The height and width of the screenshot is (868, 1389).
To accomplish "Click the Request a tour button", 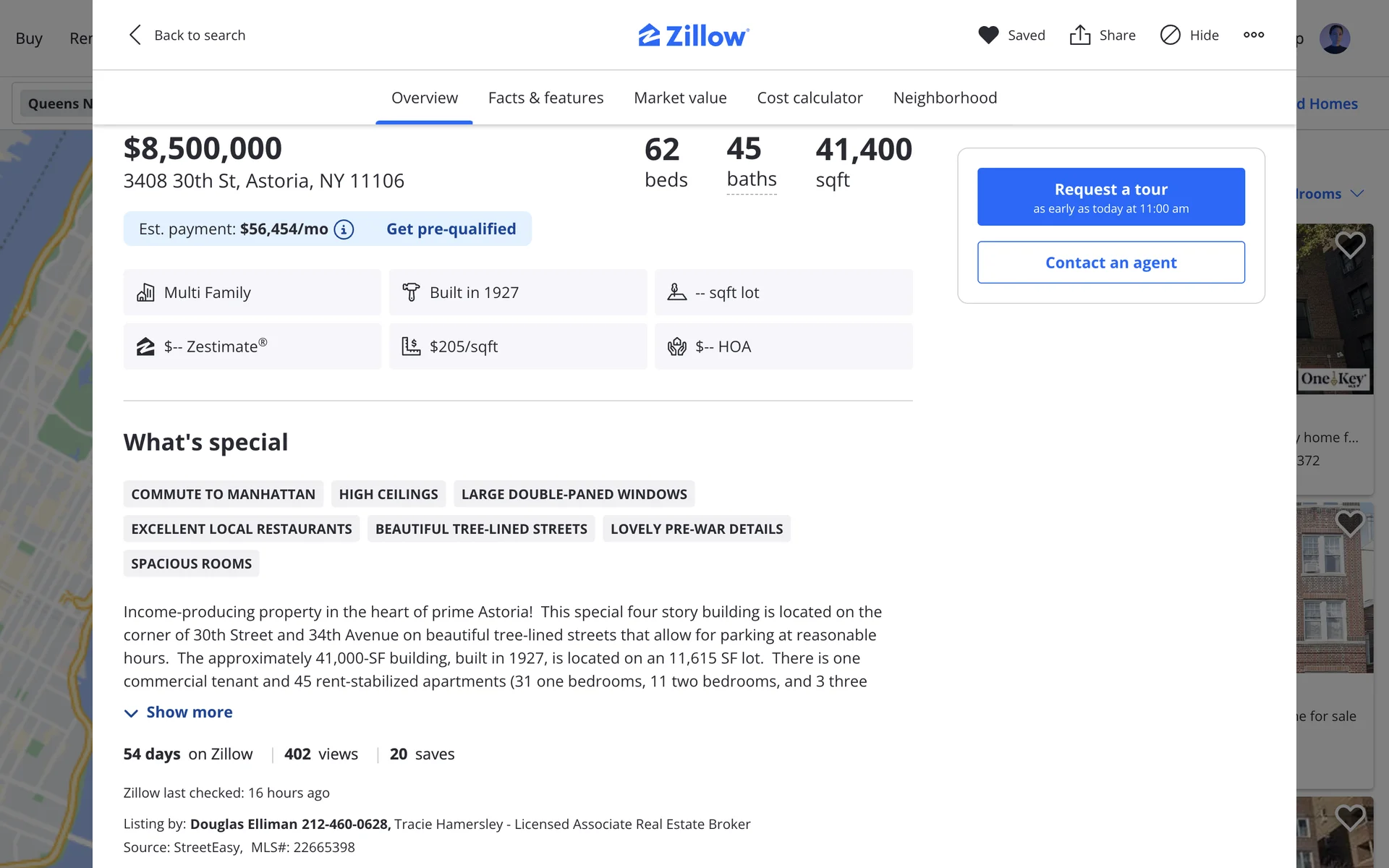I will point(1110,197).
